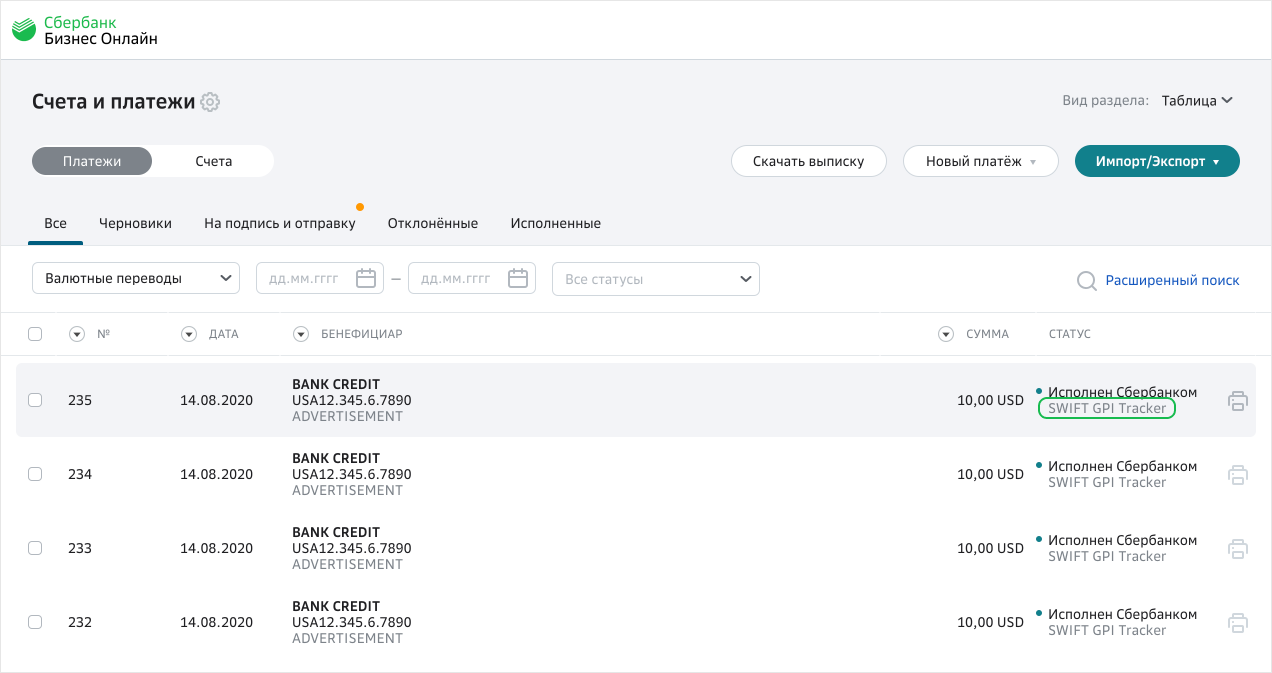
Task: Expand the Валютные переводы dropdown
Action: coord(135,279)
